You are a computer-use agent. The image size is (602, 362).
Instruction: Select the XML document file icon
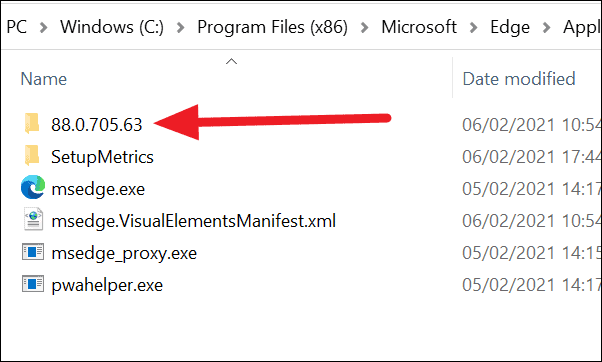tap(33, 220)
